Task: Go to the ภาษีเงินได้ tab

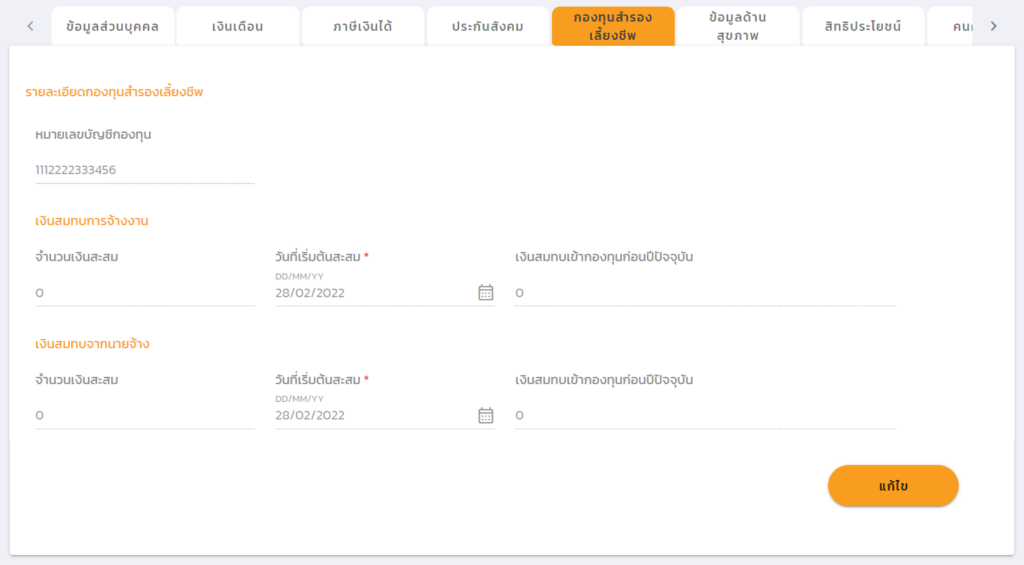Action: 362,27
